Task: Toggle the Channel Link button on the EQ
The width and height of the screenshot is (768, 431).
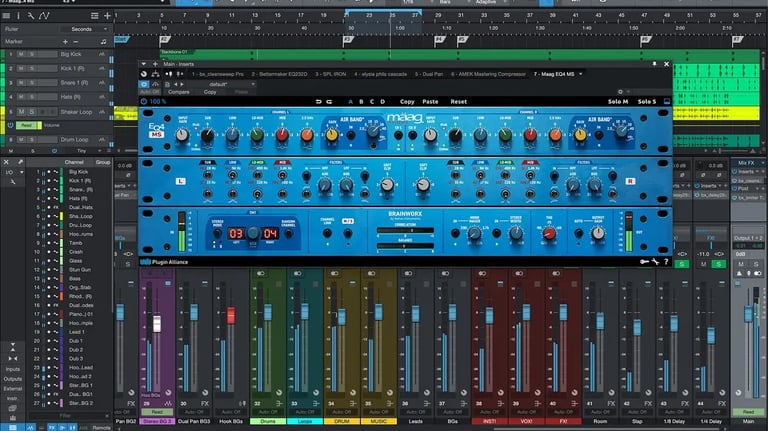Action: pos(327,233)
